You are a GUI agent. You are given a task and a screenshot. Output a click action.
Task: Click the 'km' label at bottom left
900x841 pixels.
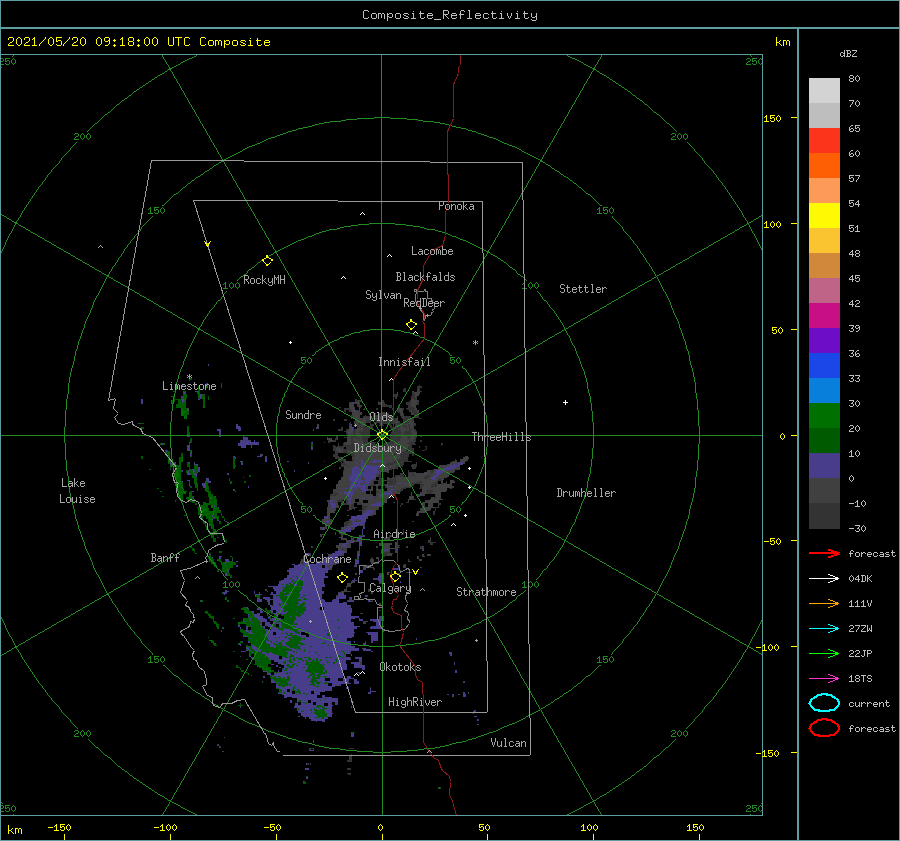[14, 830]
